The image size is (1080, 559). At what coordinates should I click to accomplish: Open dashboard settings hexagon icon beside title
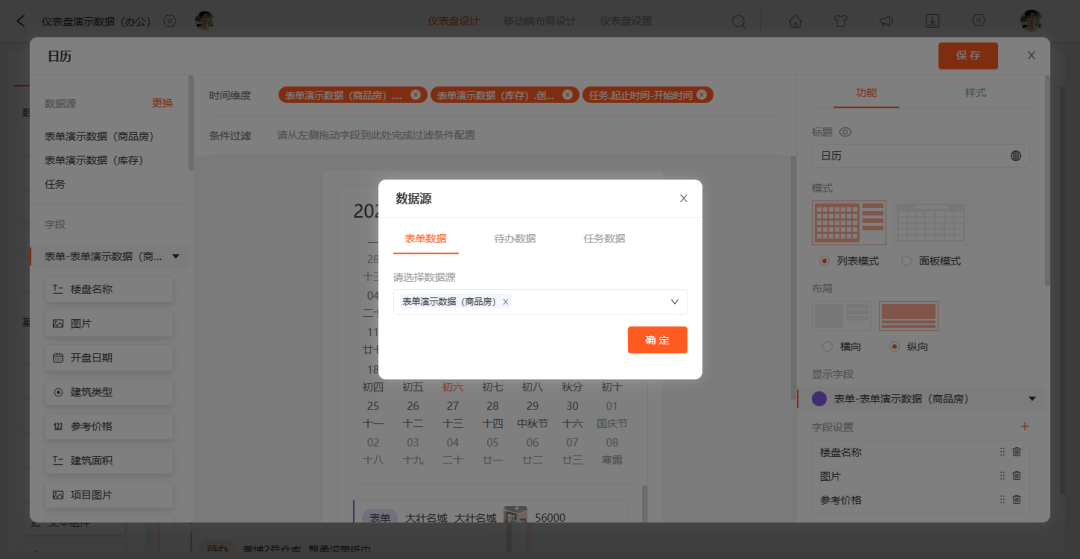coord(169,21)
